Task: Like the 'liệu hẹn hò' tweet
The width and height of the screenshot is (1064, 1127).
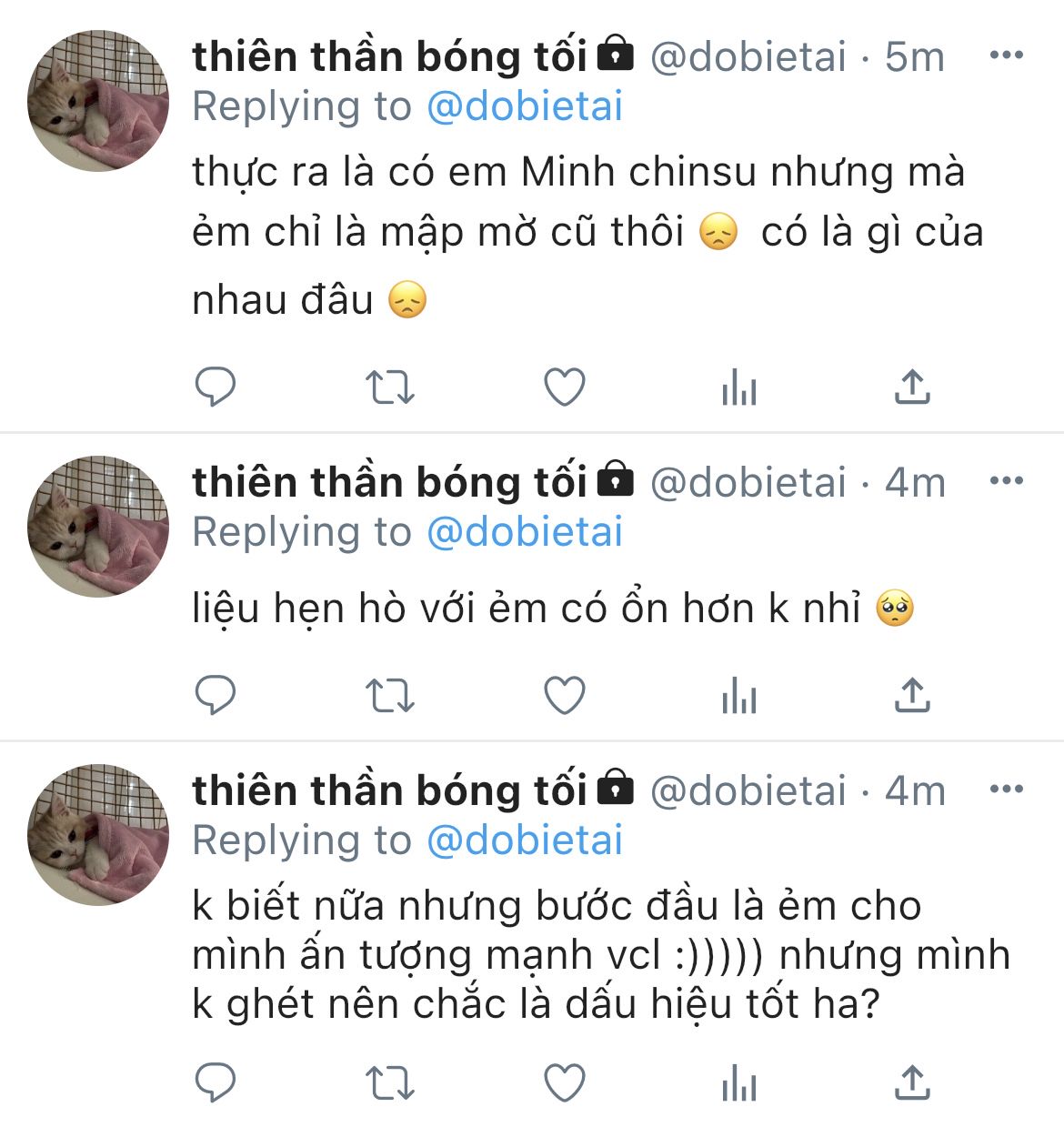Action: [x=564, y=696]
